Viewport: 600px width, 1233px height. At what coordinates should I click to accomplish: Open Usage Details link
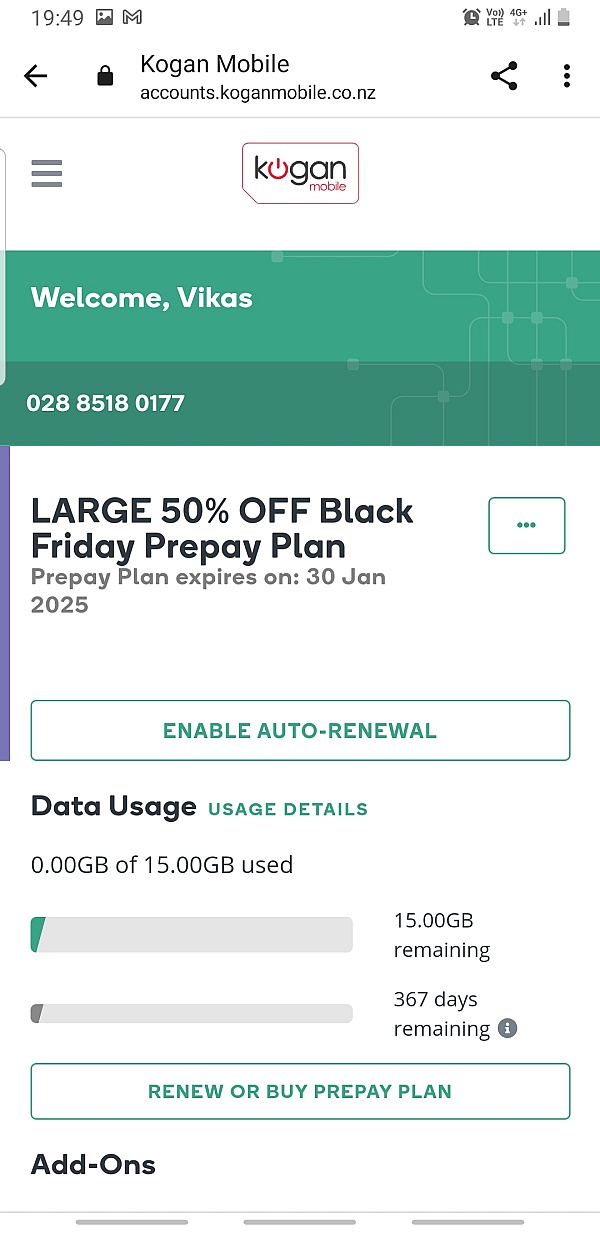pos(287,809)
